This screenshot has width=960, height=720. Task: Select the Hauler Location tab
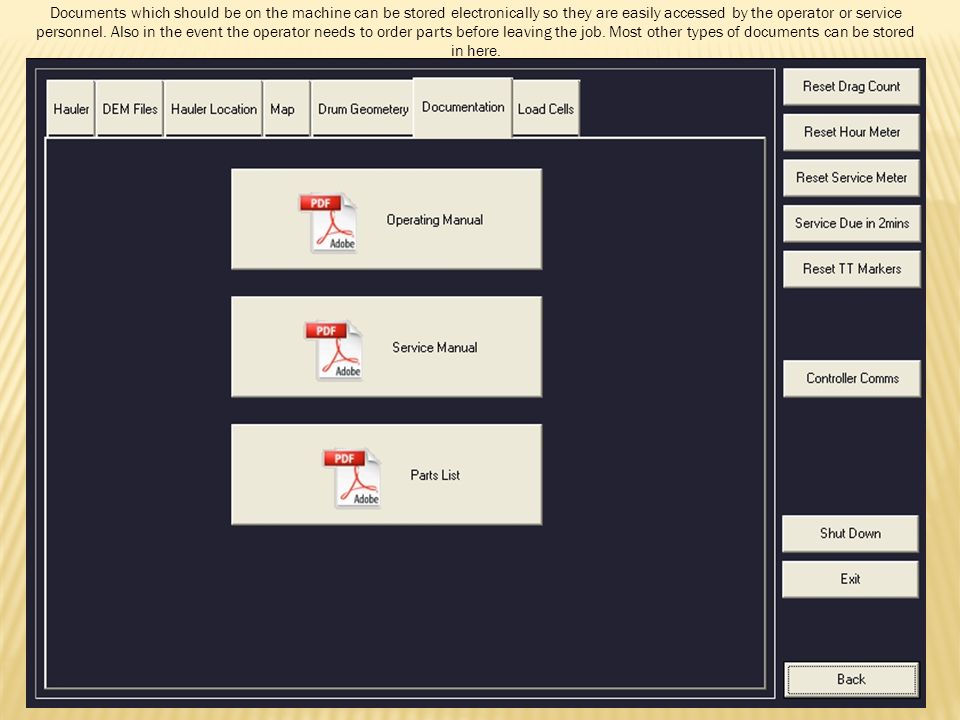[214, 108]
